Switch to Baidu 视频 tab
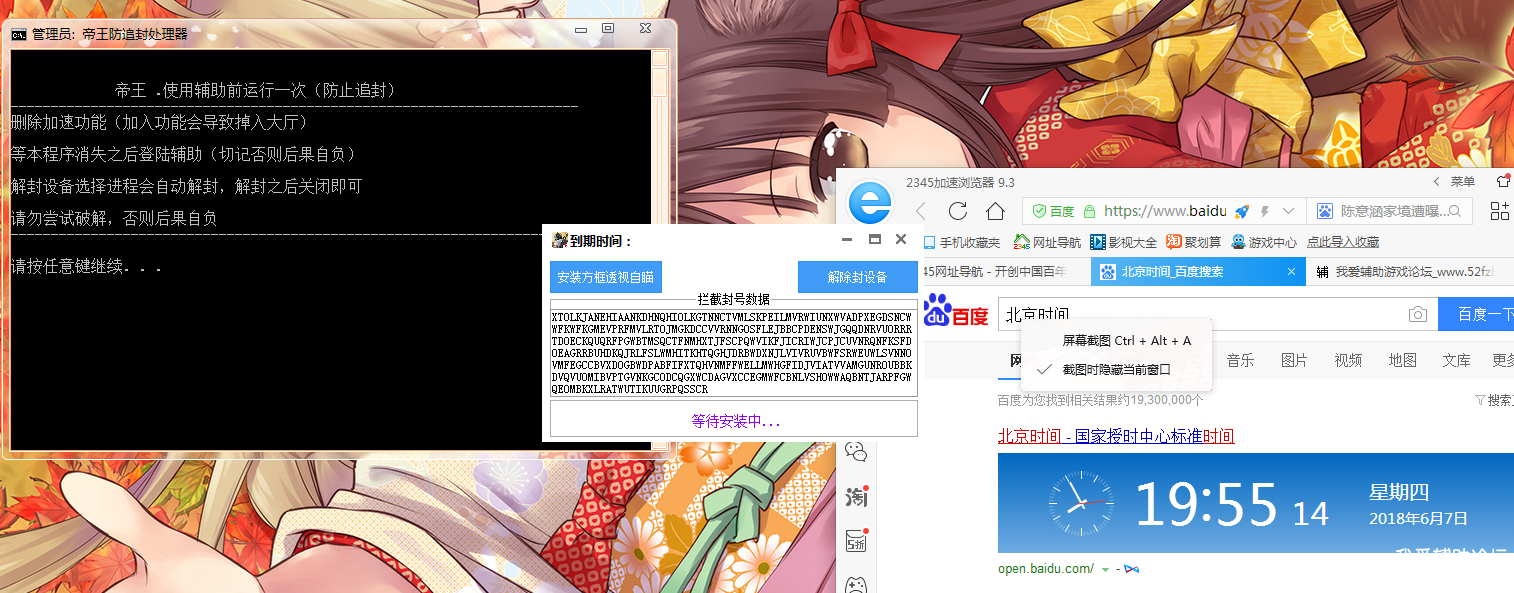 [1348, 360]
